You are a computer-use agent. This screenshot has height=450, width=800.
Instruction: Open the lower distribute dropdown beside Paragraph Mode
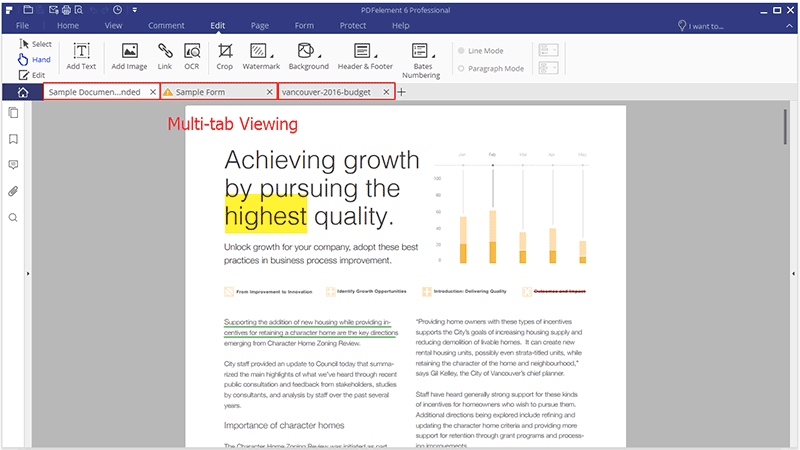point(548,68)
